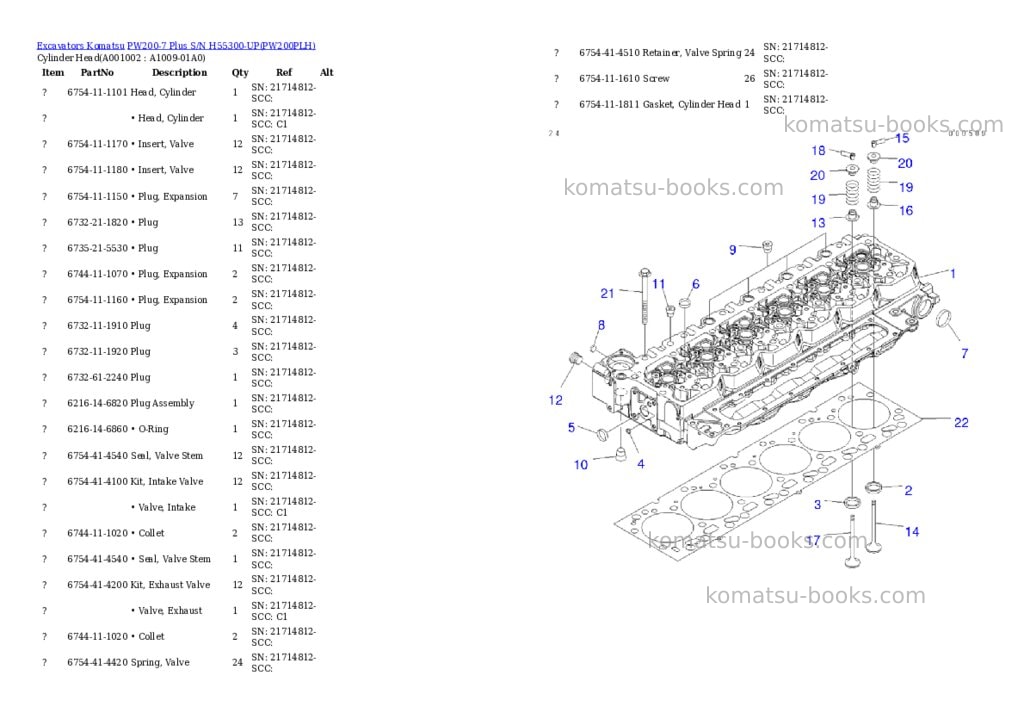Click the Ref column header
This screenshot has width=1024, height=725.
(284, 72)
